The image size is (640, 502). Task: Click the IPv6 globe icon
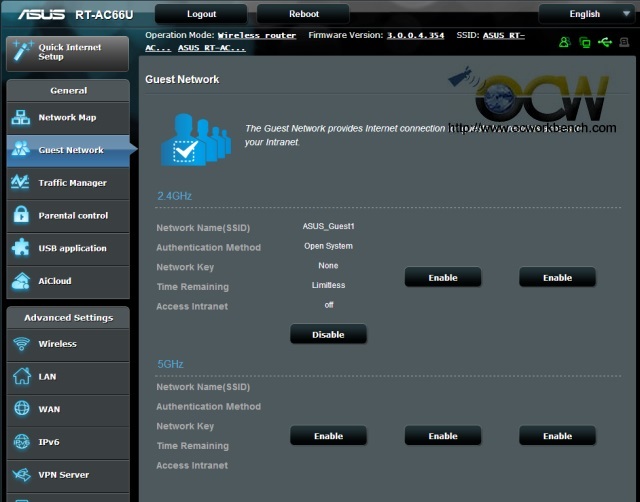[x=22, y=442]
